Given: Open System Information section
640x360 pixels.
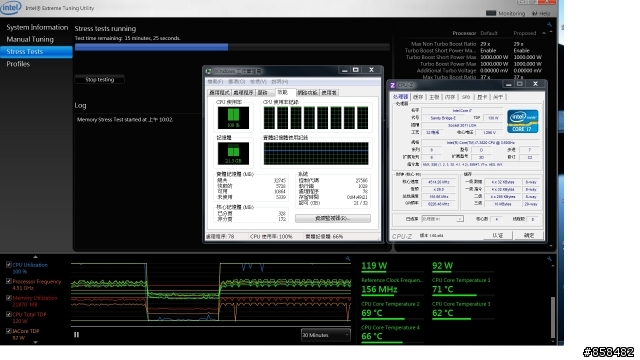Looking at the screenshot, I should (37, 27).
